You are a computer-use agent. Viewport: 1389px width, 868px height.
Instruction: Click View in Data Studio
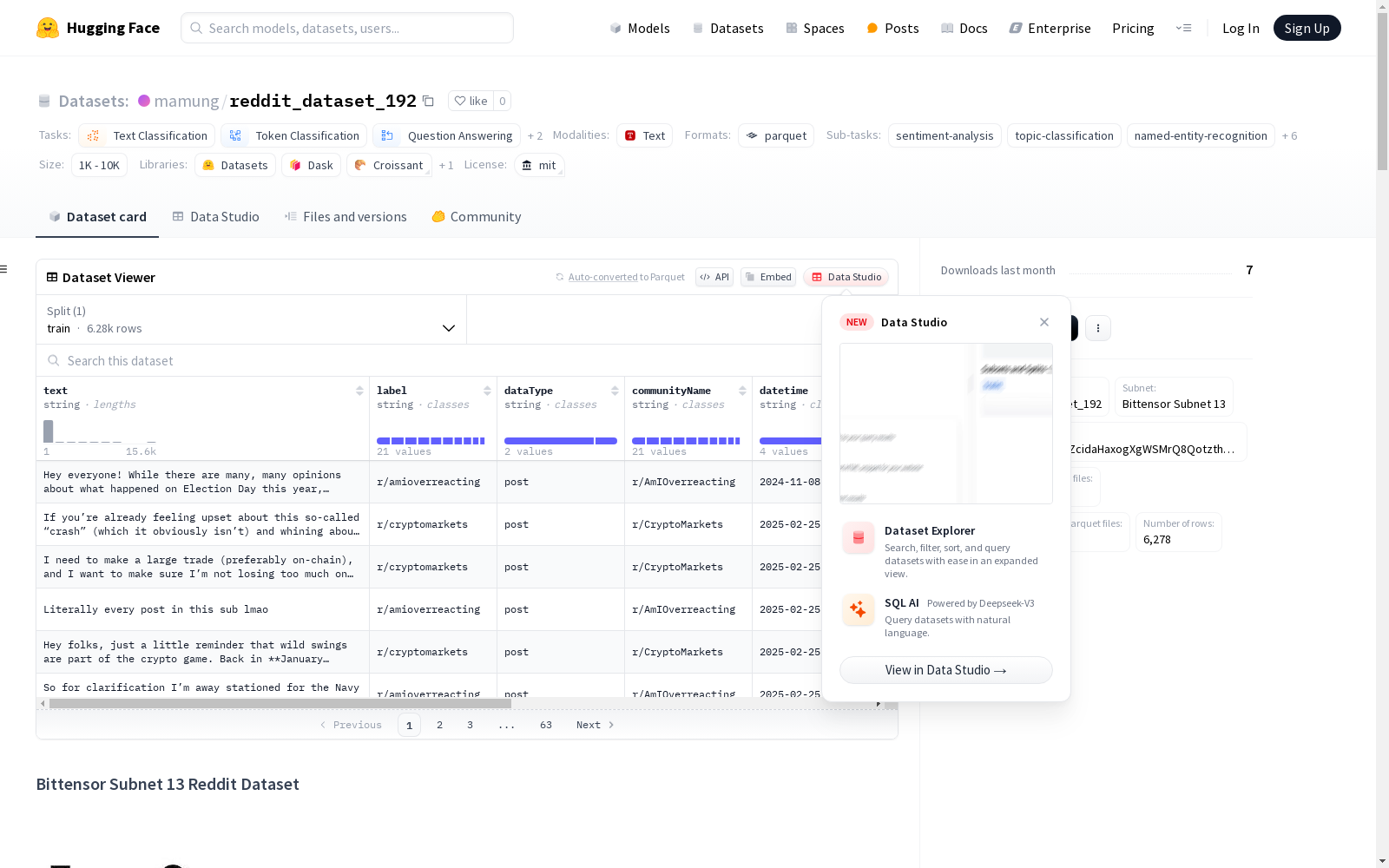946,670
